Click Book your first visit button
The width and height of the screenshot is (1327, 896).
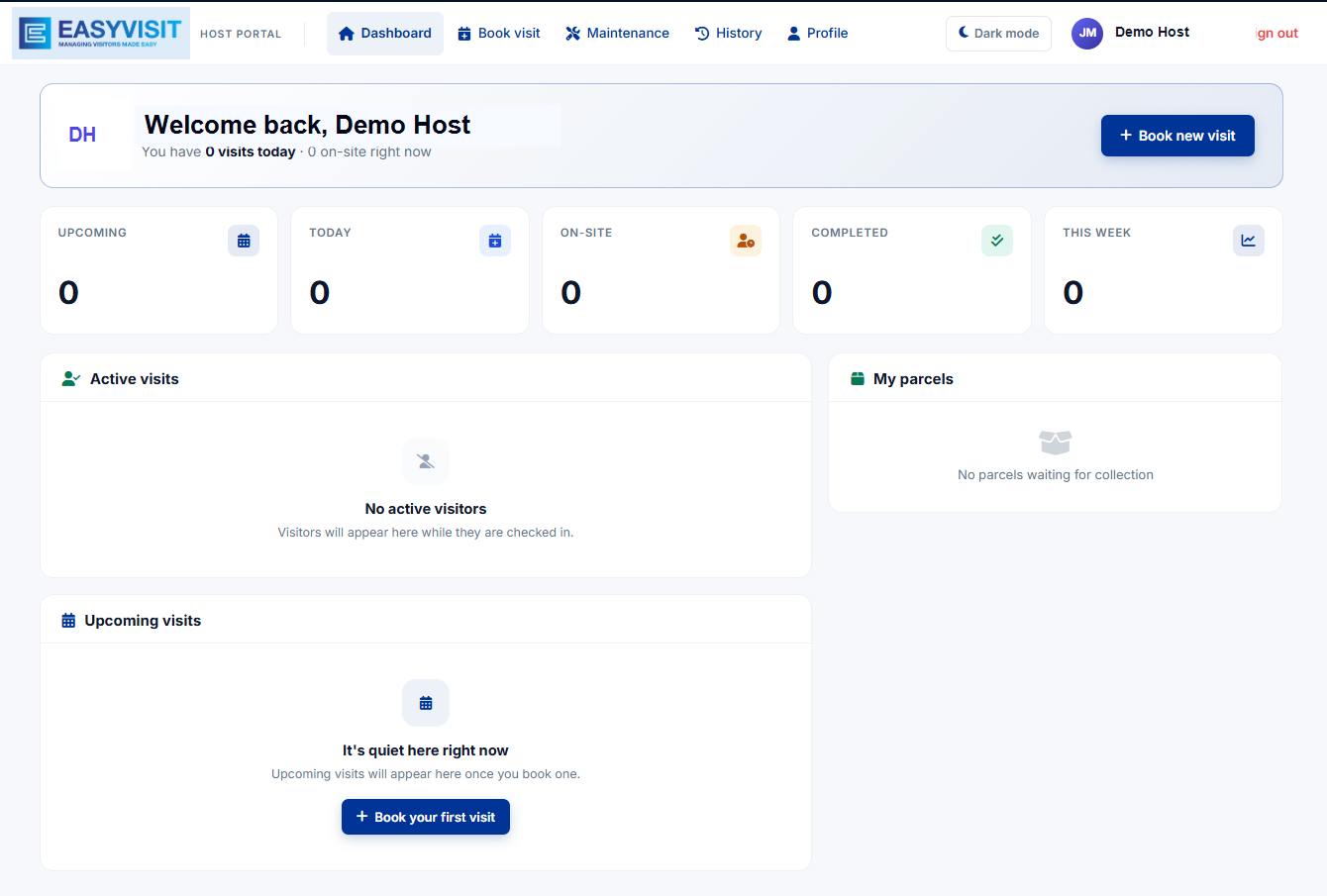426,817
